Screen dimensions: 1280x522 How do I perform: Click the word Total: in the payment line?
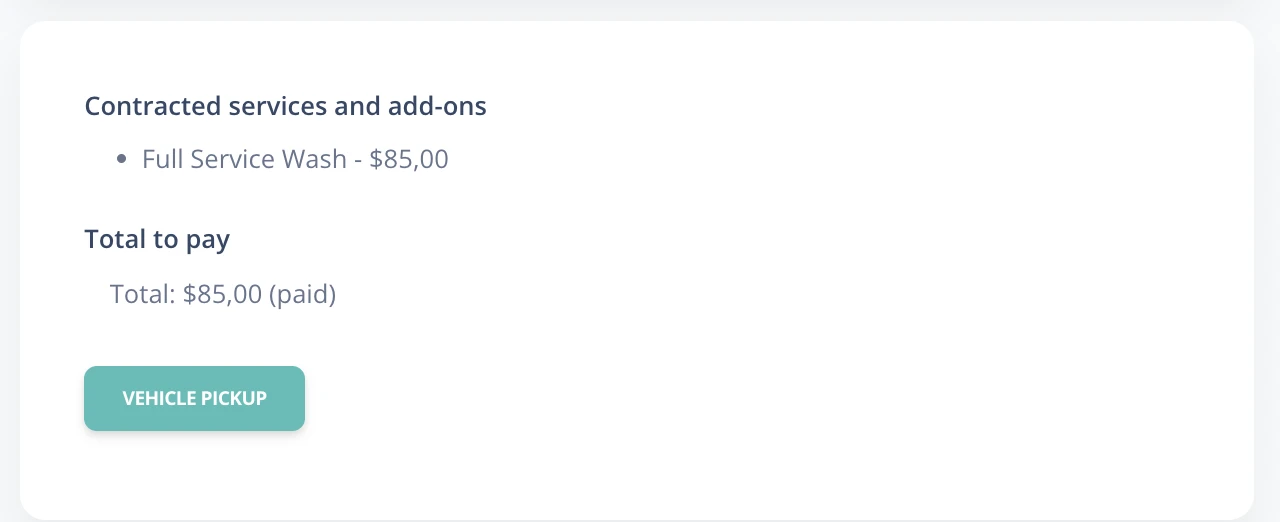pyautogui.click(x=143, y=294)
